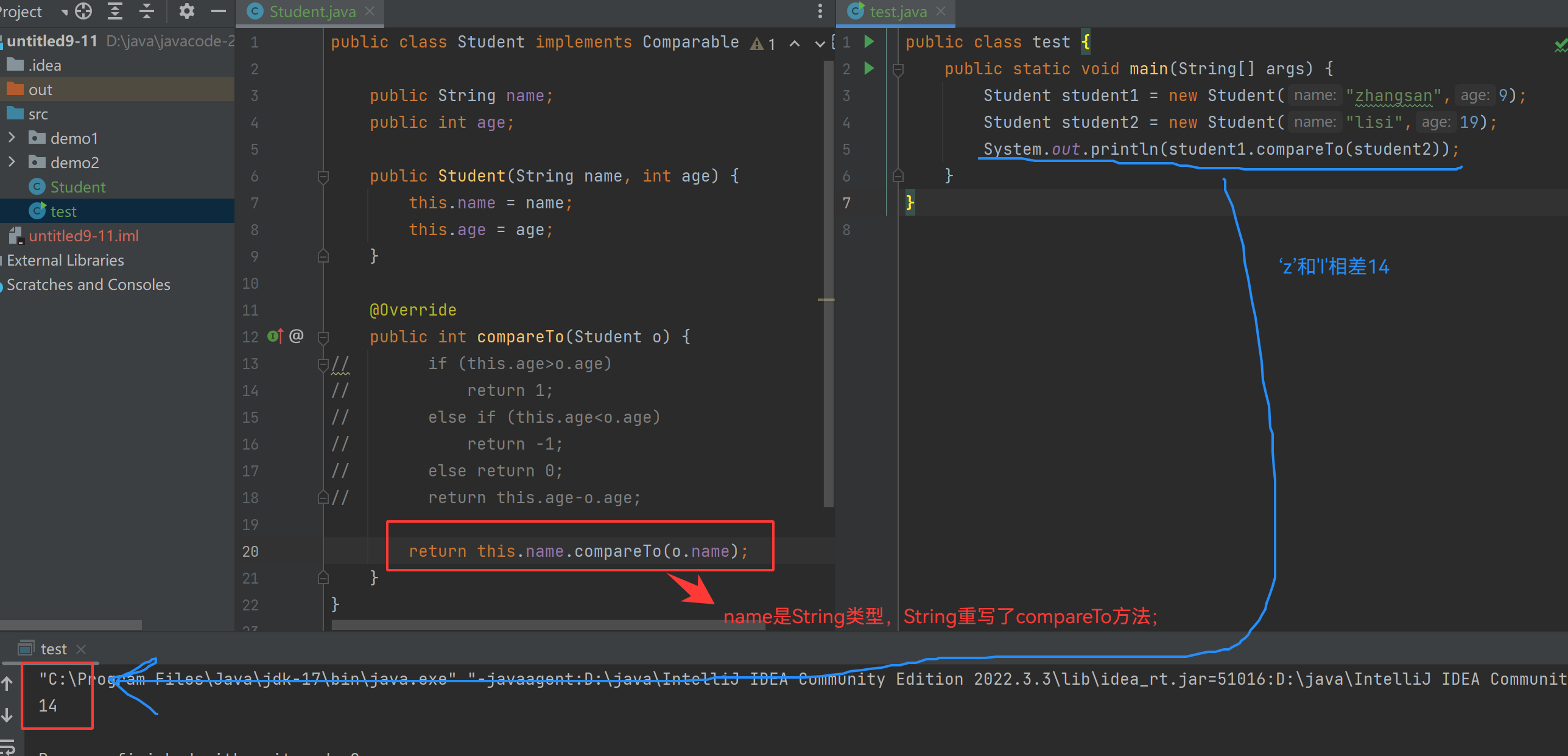The image size is (1568, 756).
Task: Expand the demo1 package node
Action: (x=12, y=138)
